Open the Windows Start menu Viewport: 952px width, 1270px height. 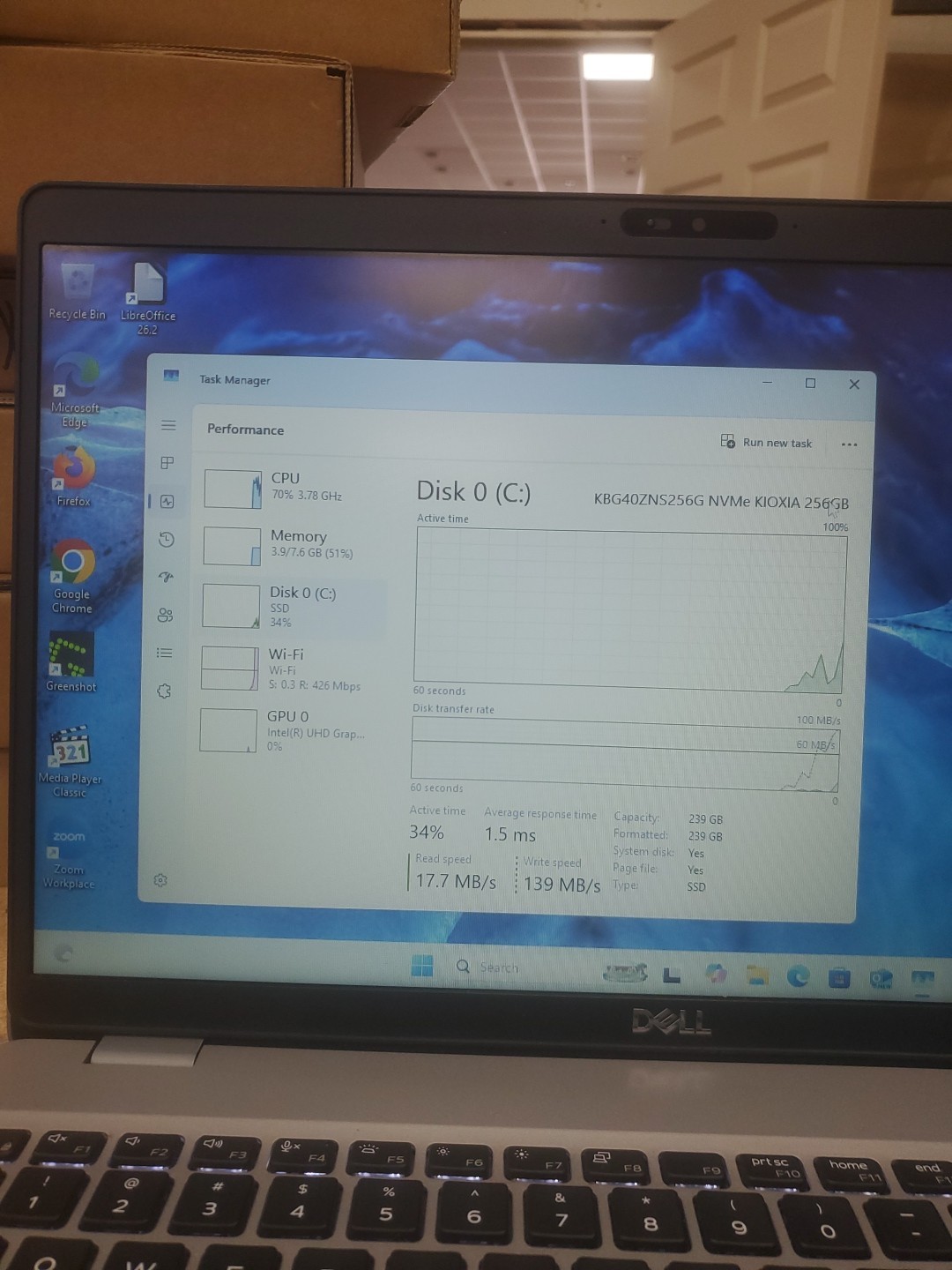click(x=422, y=967)
